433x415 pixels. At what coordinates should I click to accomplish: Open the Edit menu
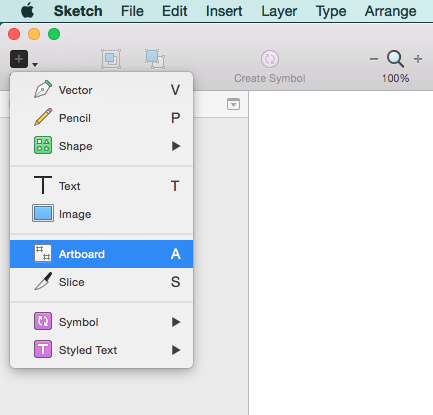174,11
